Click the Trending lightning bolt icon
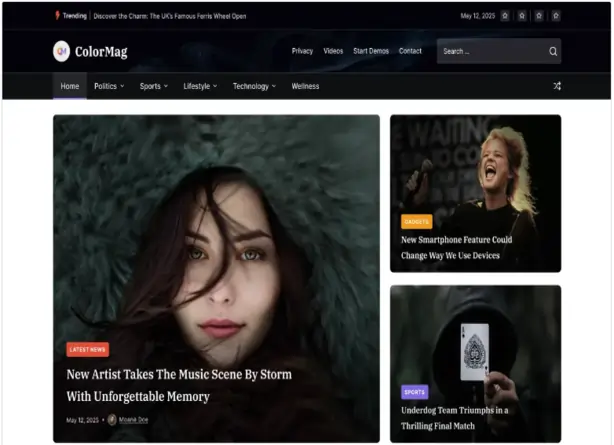The height and width of the screenshot is (445, 614). [56, 16]
